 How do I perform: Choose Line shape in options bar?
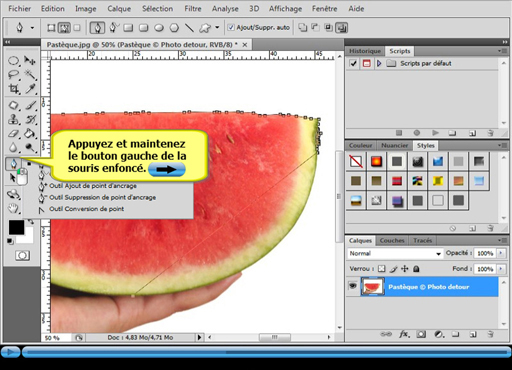(x=189, y=28)
